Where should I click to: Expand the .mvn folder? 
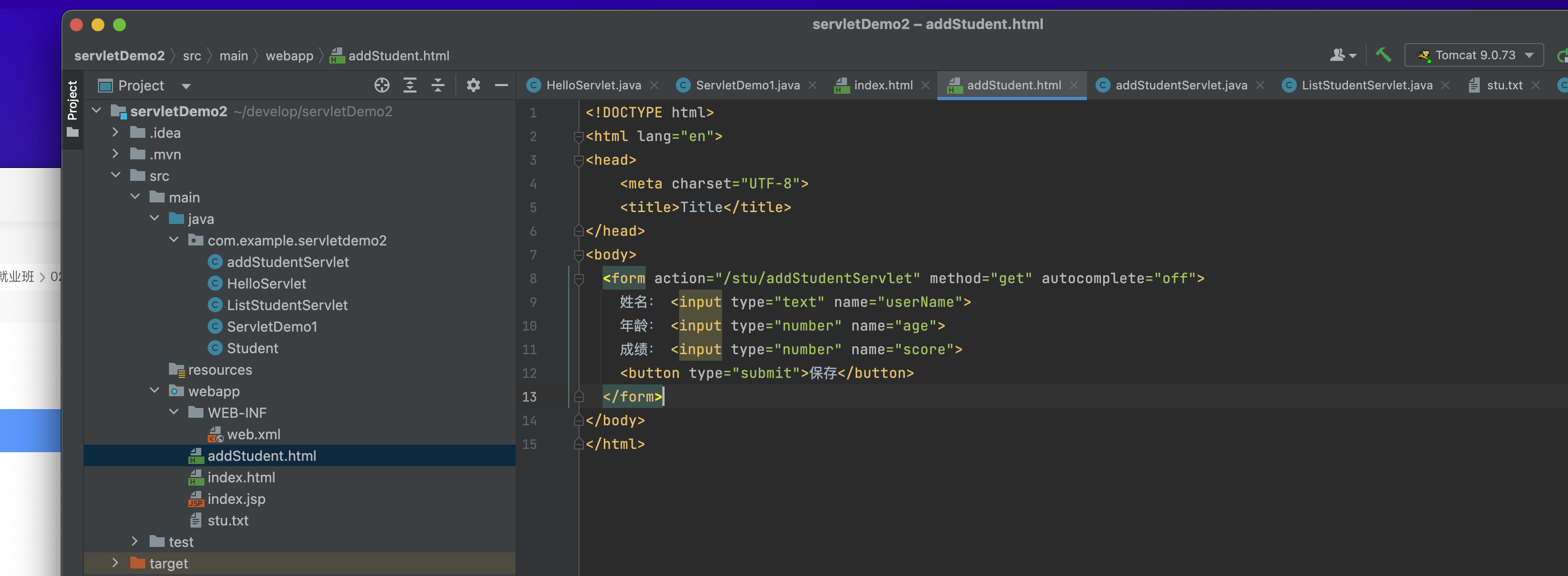click(116, 154)
